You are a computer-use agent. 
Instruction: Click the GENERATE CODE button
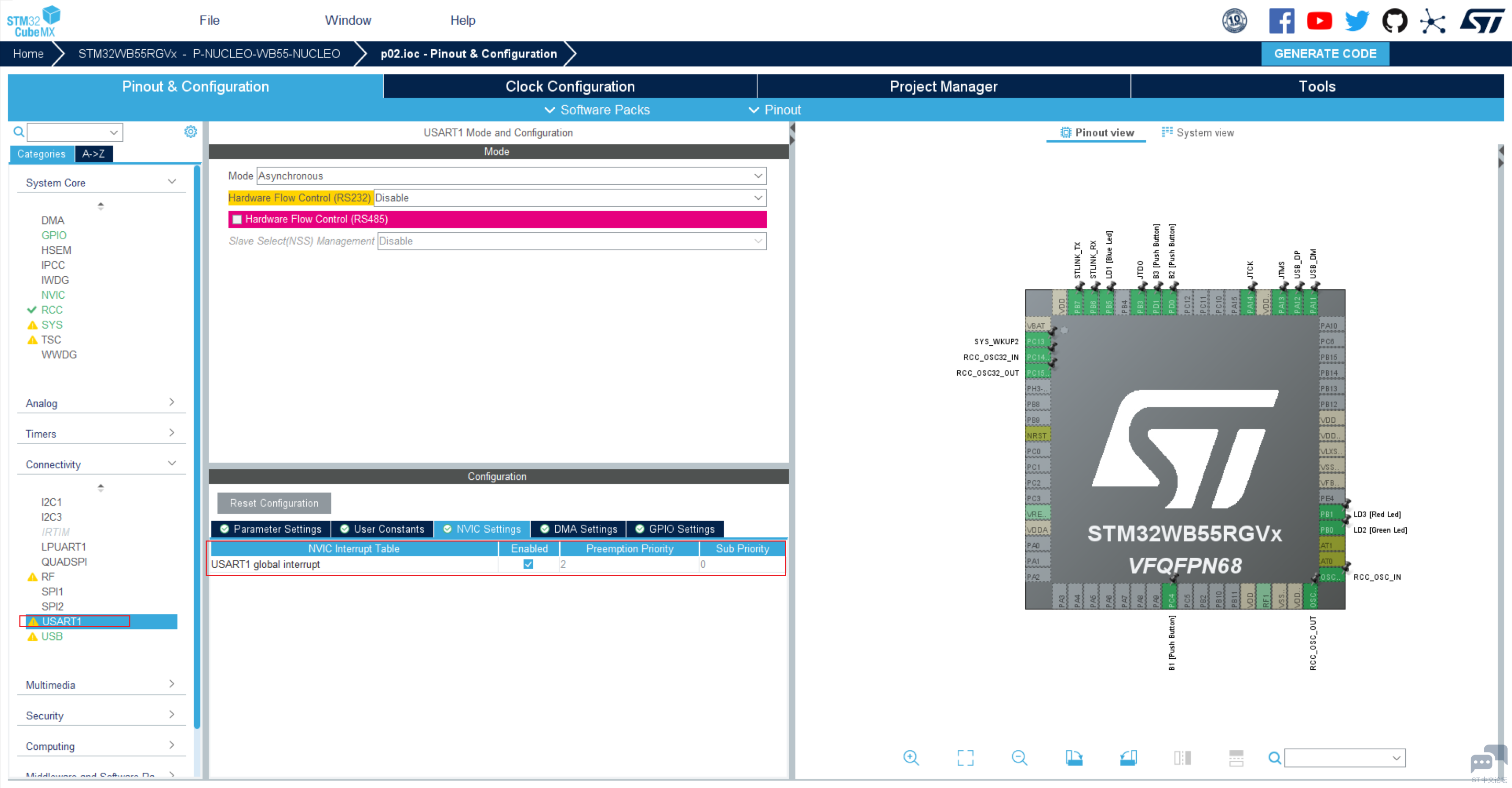point(1325,53)
